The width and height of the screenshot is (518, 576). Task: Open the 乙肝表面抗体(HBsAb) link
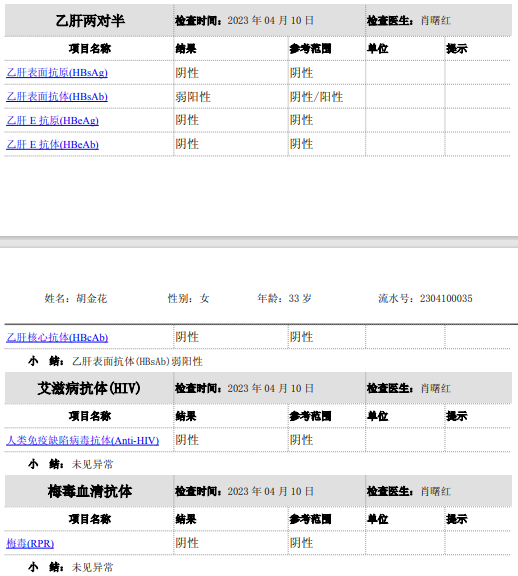pos(57,97)
